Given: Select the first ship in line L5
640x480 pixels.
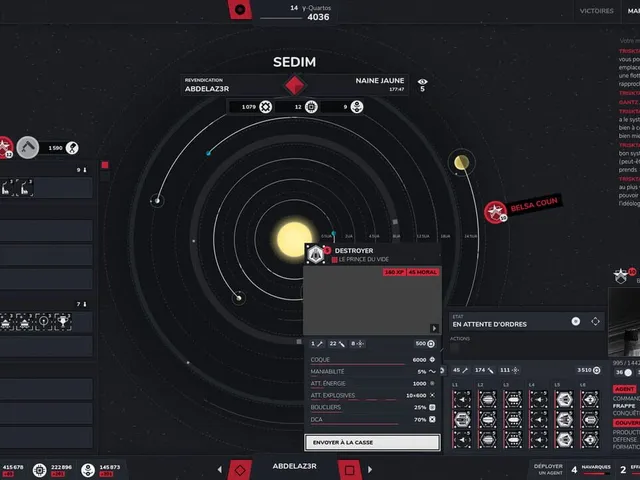Looking at the screenshot, I should [564, 399].
